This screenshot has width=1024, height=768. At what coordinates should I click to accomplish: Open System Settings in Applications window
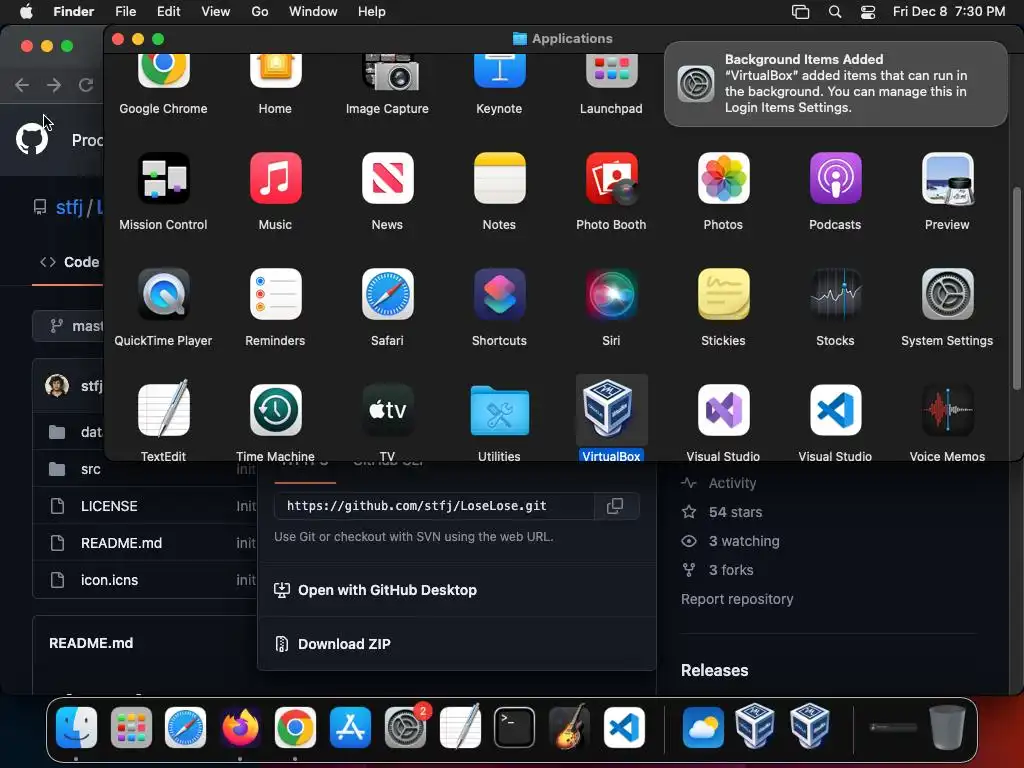(947, 294)
